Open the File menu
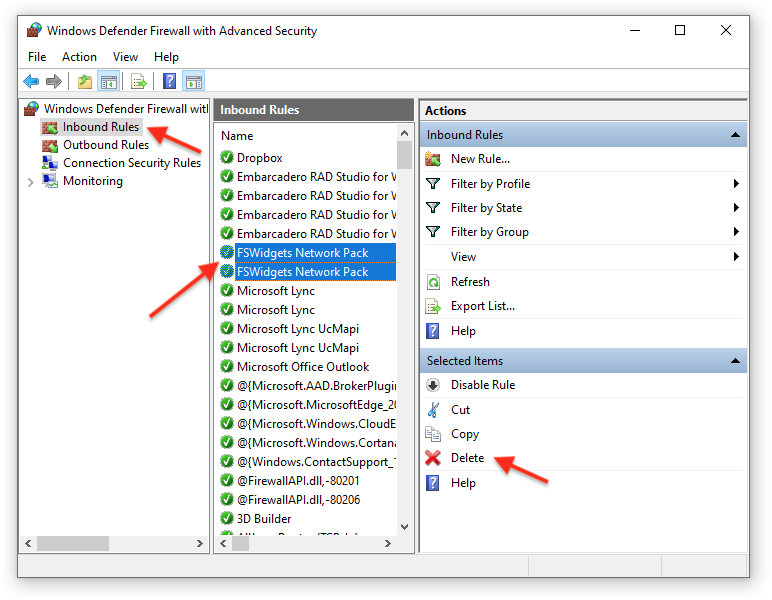Viewport: 772px width, 600px height. pos(37,57)
